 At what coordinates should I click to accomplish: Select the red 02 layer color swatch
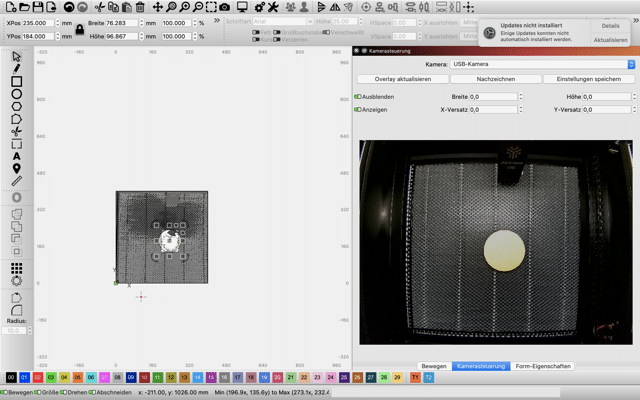point(38,378)
